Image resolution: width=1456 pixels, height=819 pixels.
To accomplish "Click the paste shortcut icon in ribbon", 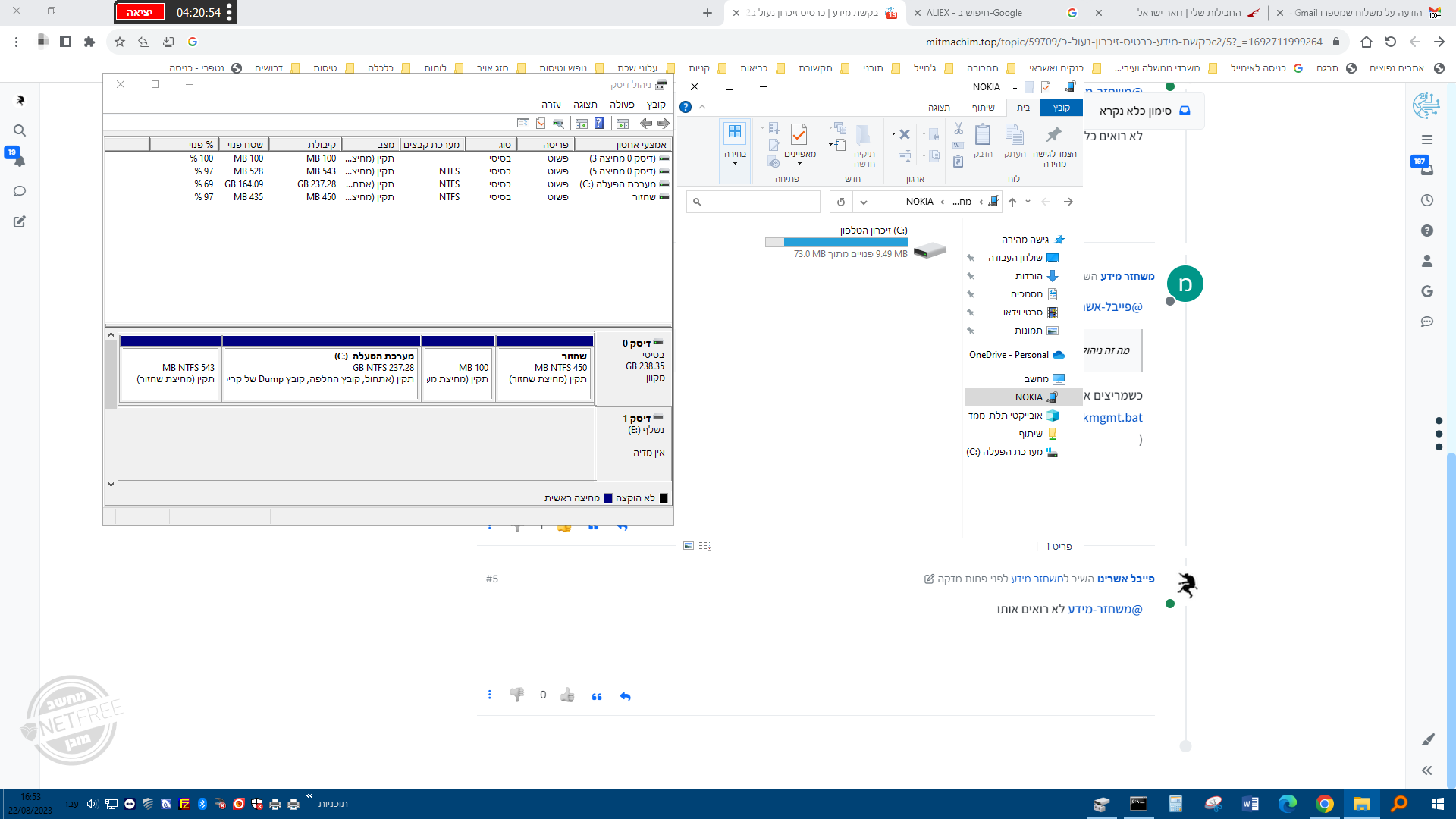I will pyautogui.click(x=959, y=162).
